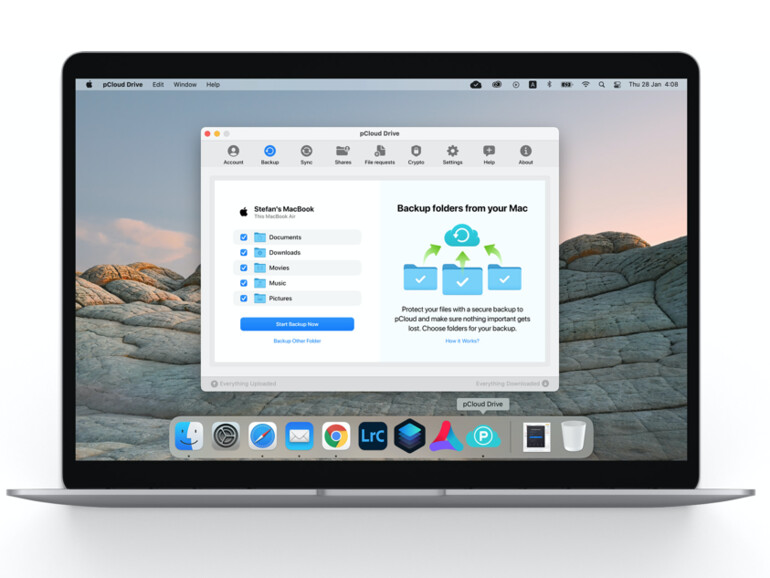The height and width of the screenshot is (578, 770).
Task: Open Lightroom Classic from the dock
Action: (373, 436)
